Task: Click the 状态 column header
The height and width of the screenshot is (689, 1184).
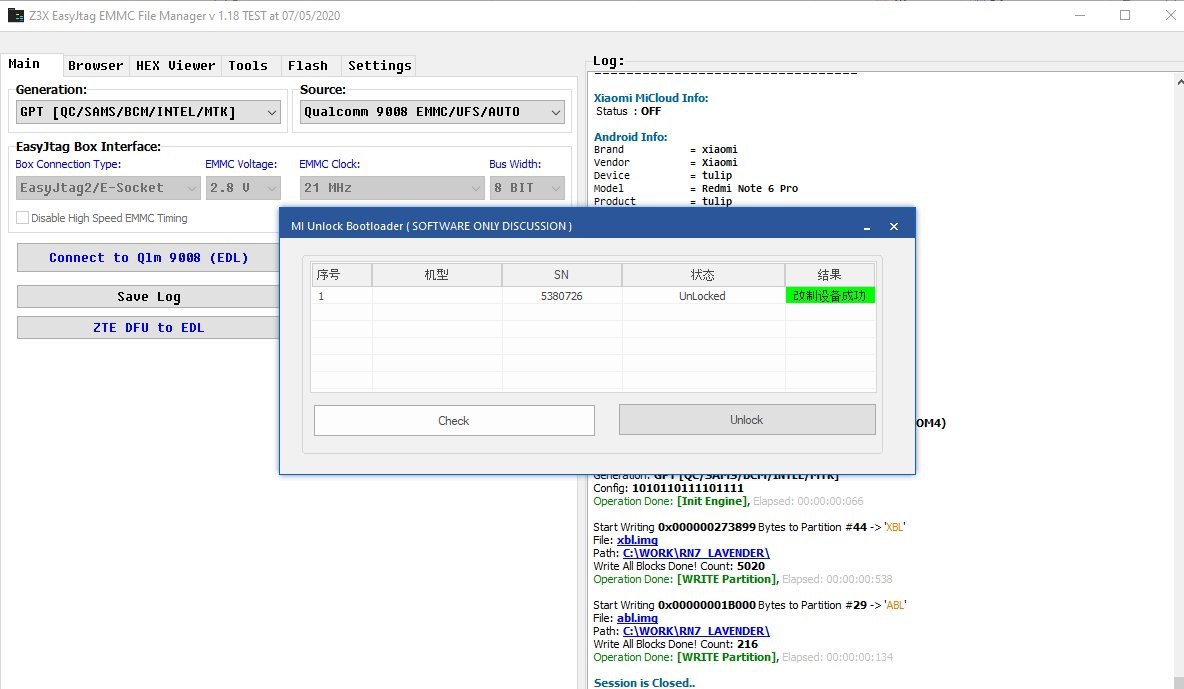Action: tap(703, 275)
